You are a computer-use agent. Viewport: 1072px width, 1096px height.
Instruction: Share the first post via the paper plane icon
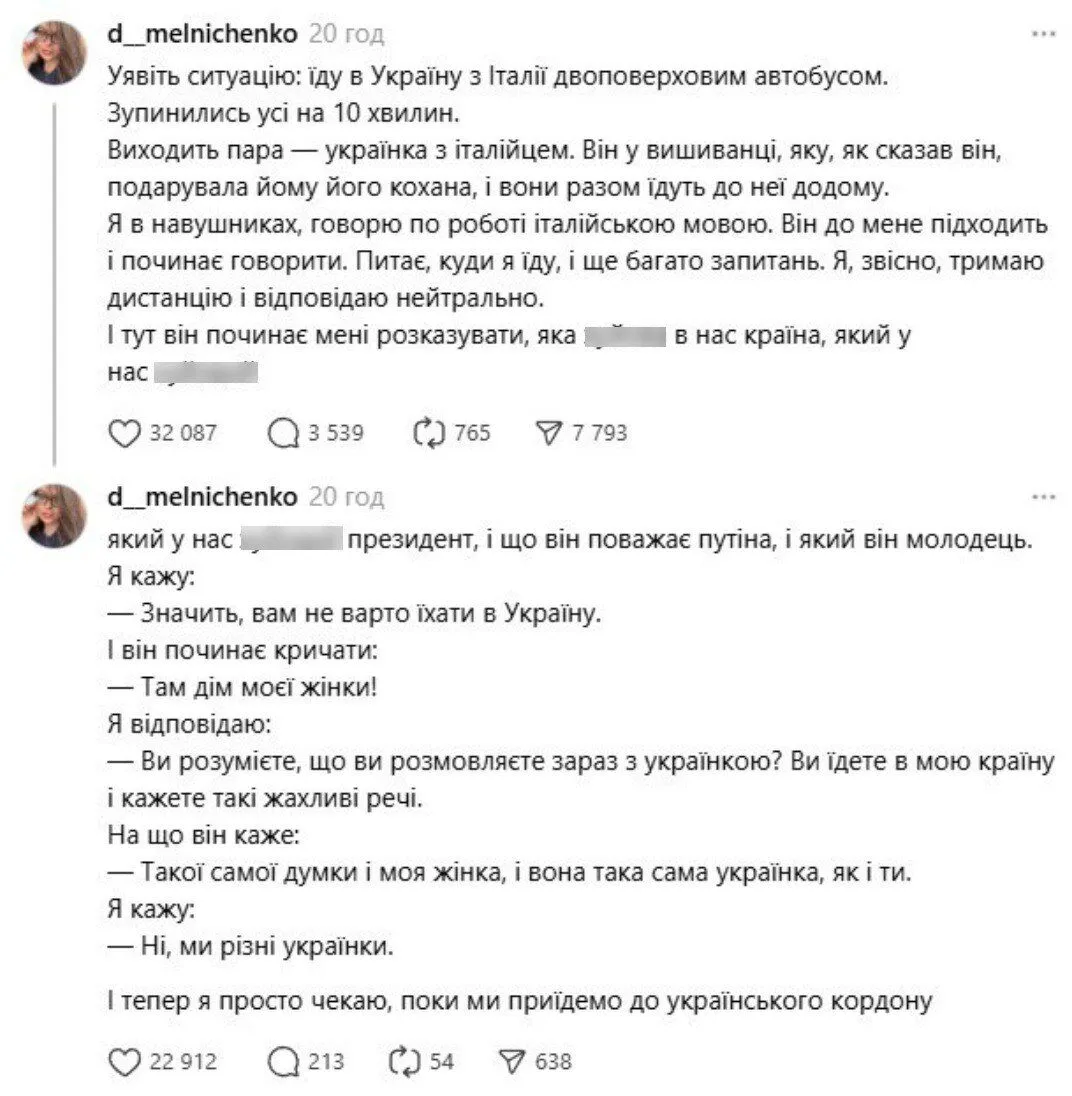point(551,433)
